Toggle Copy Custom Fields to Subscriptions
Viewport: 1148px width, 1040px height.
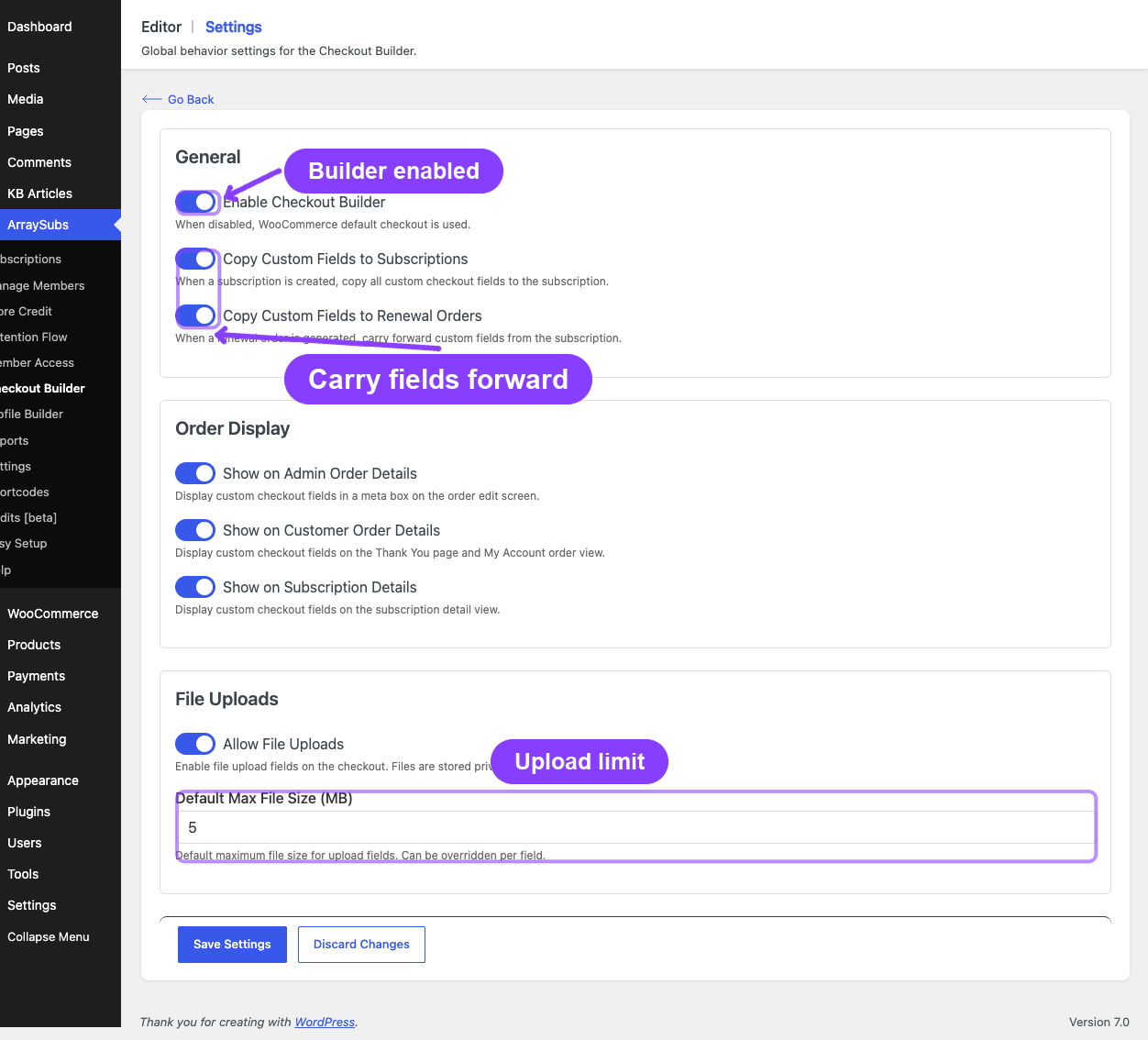(195, 259)
